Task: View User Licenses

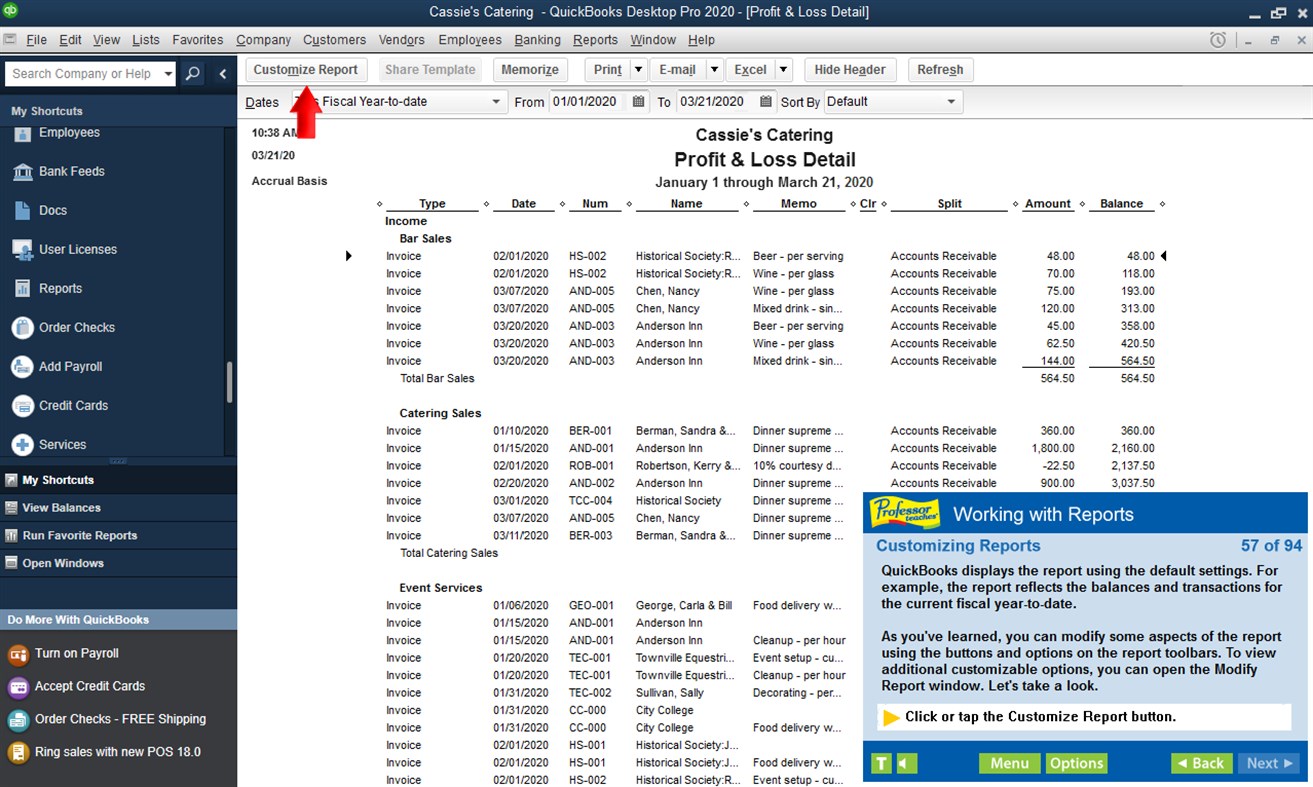Action: [x=76, y=249]
